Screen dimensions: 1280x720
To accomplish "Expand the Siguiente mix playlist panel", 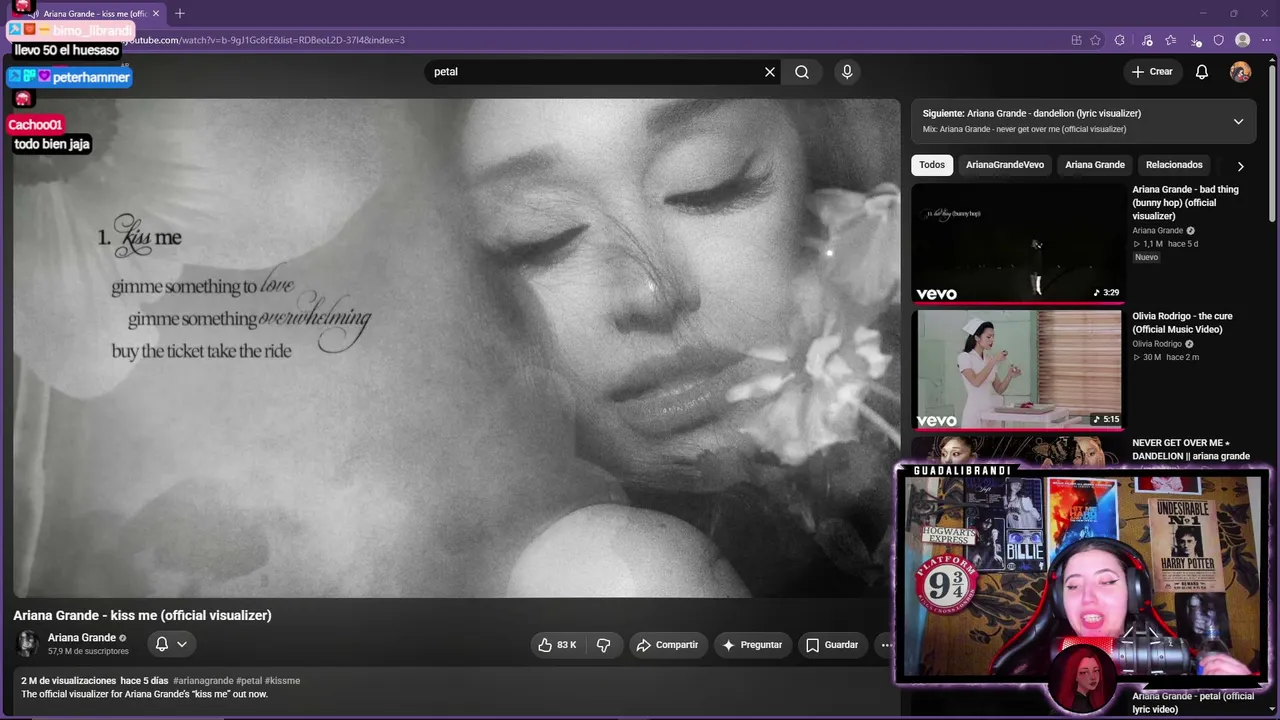I will [1238, 121].
